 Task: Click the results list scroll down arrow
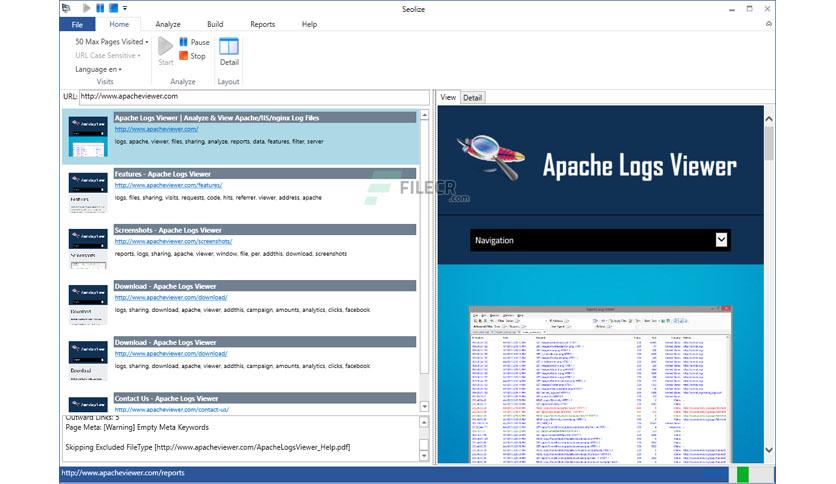point(424,407)
